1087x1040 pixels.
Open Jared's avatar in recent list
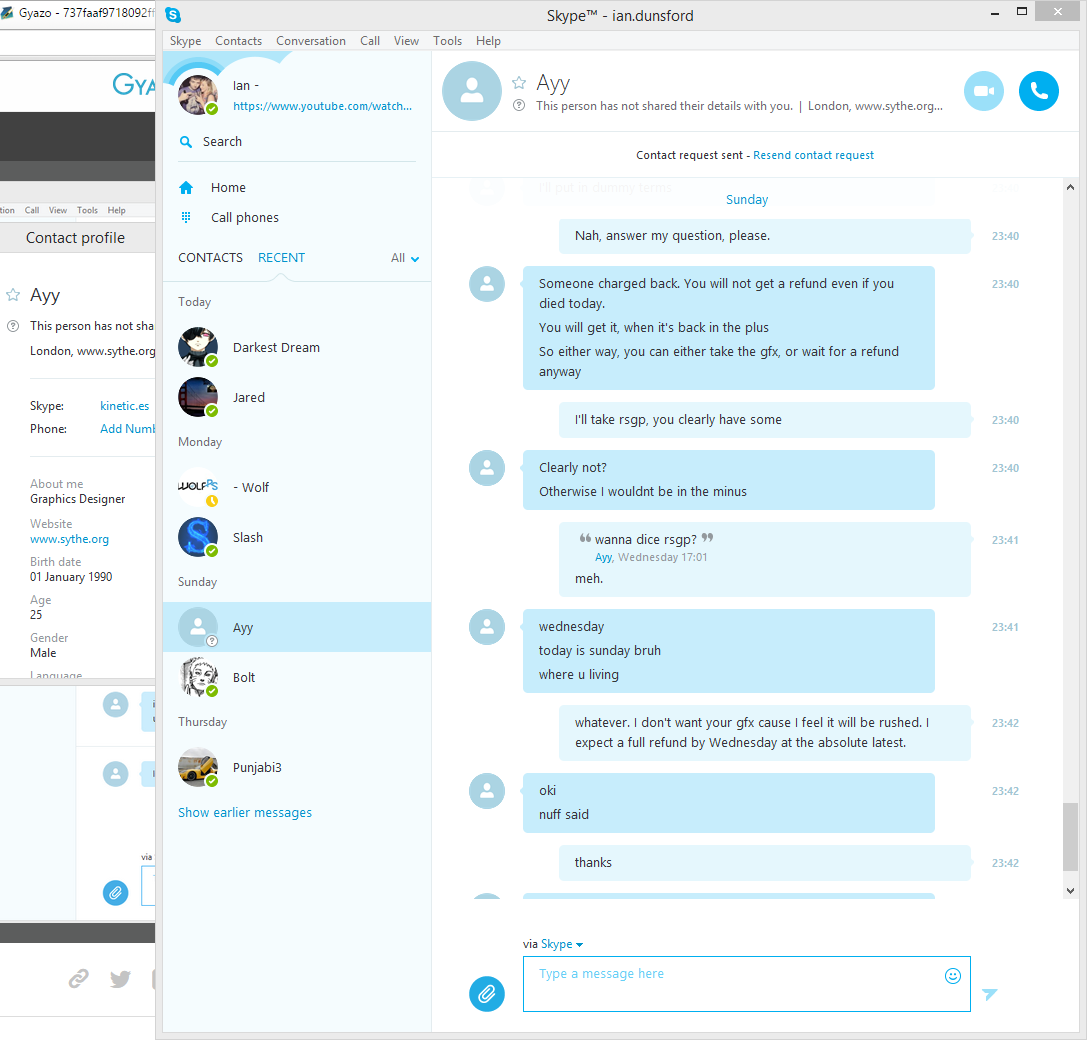click(198, 397)
